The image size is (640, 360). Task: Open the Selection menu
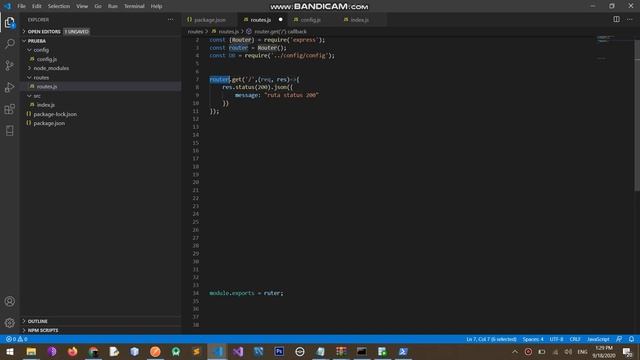(x=59, y=6)
